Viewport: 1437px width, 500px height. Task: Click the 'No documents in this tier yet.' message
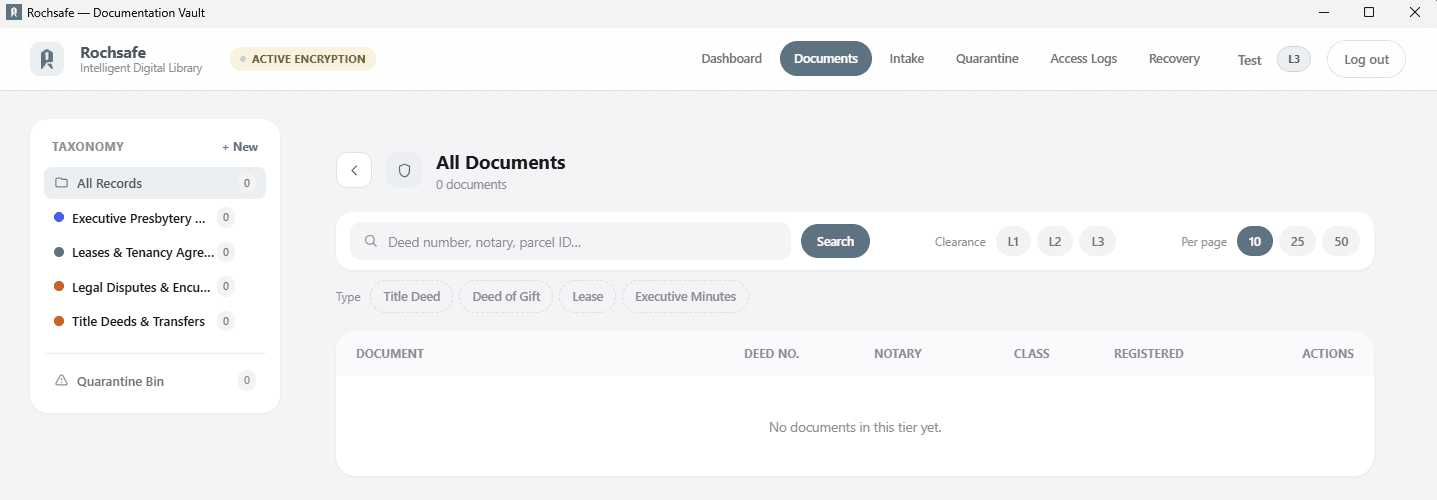[855, 427]
